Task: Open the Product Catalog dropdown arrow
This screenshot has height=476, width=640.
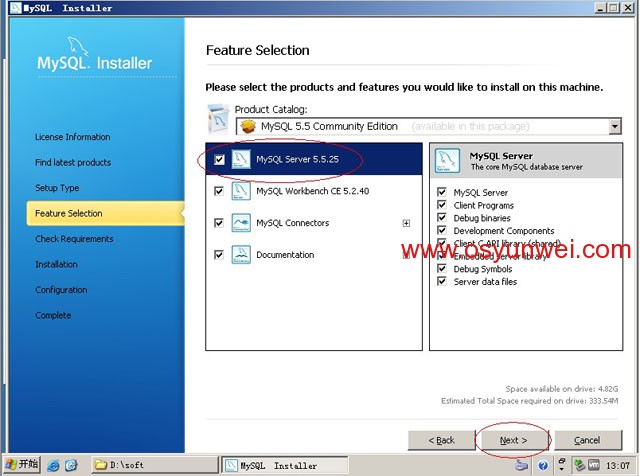Action: click(x=615, y=126)
